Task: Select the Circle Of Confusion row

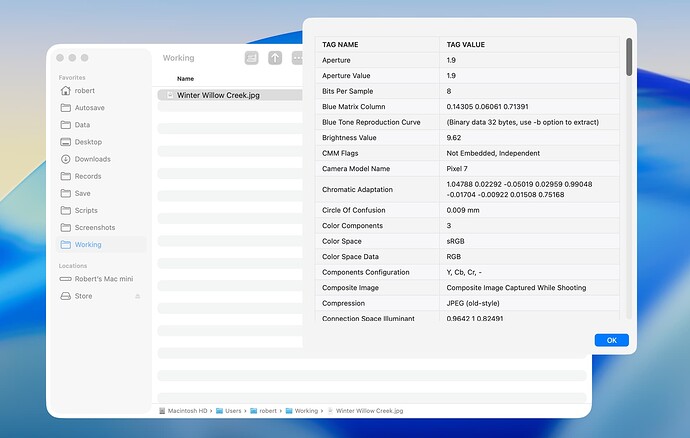Action: [467, 210]
